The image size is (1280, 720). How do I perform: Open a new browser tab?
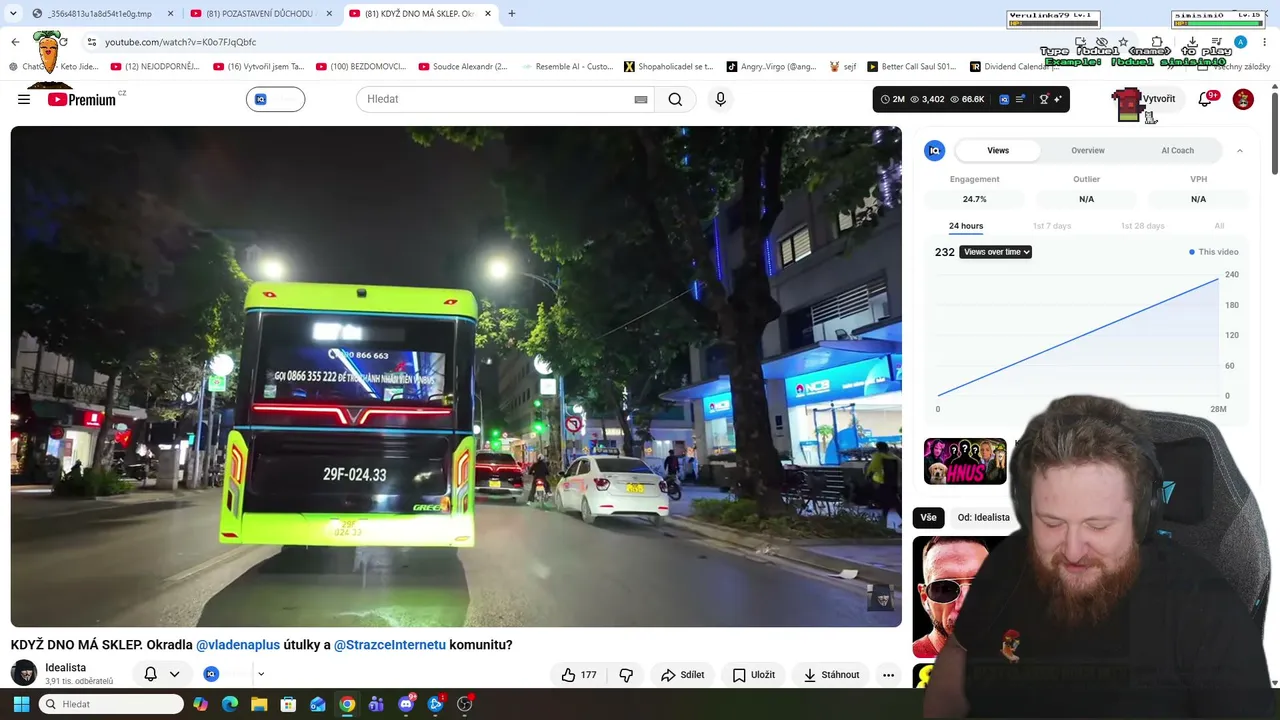tap(511, 14)
